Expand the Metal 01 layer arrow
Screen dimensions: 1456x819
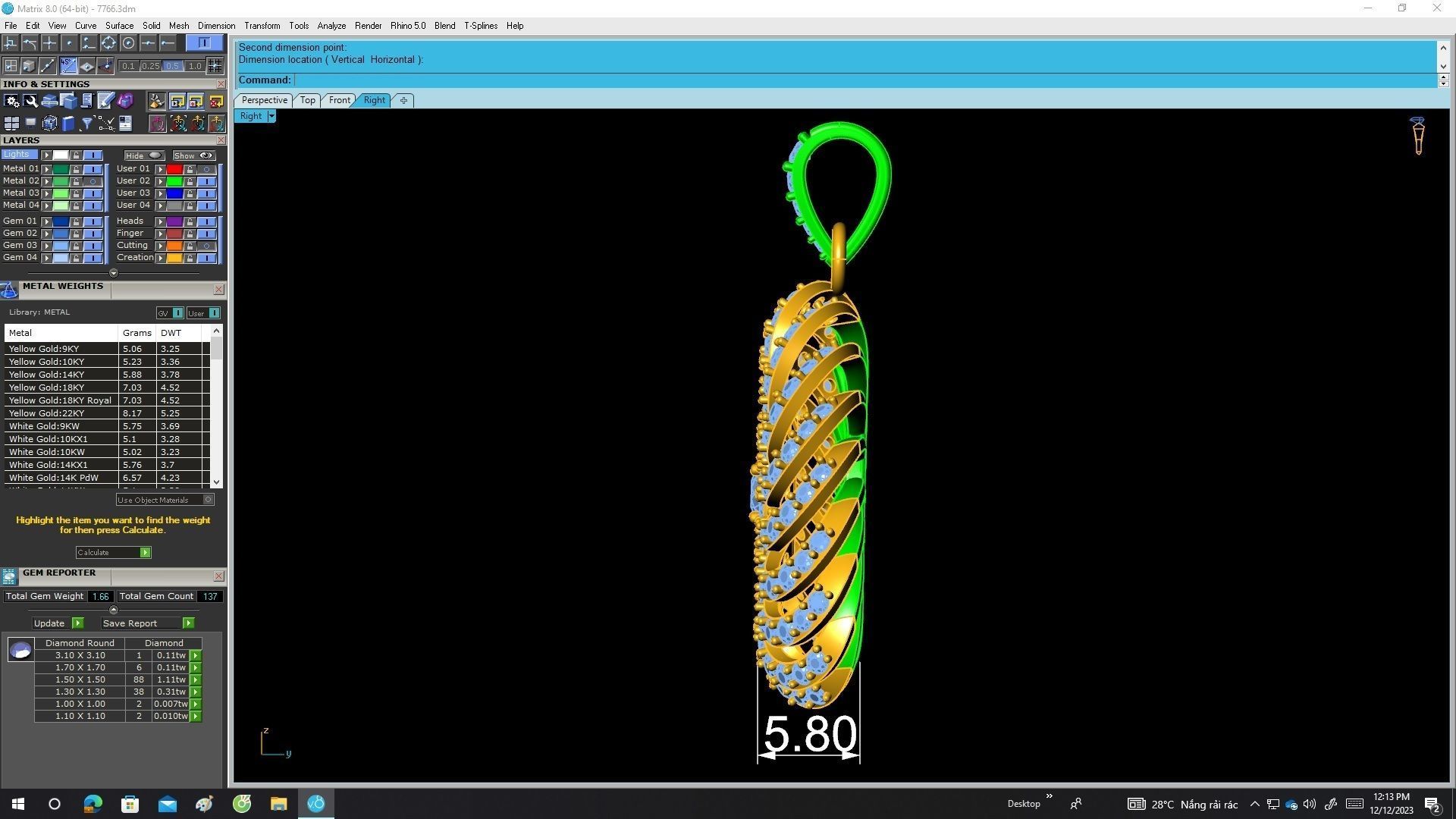click(x=47, y=169)
